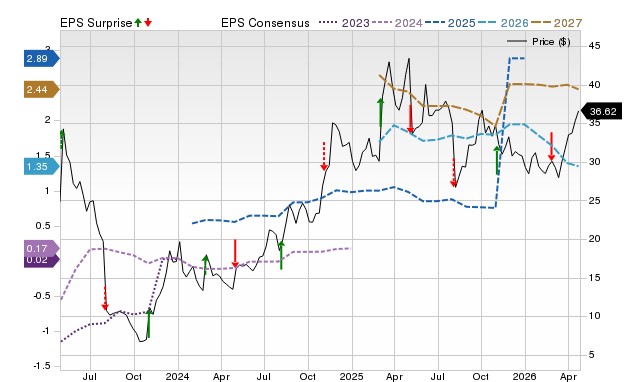Image resolution: width=640 pixels, height=382 pixels.
Task: Click the 45 label on the price axis
Action: point(594,46)
